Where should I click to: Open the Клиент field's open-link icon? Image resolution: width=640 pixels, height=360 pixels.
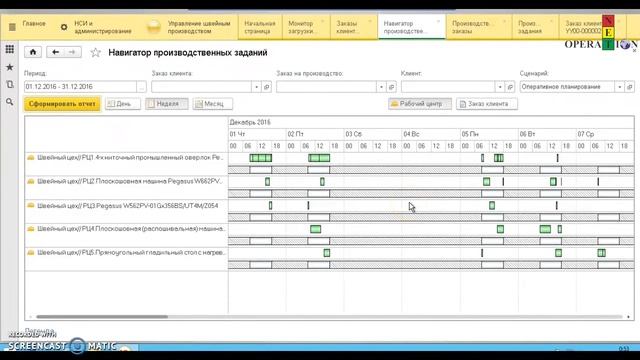pyautogui.click(x=510, y=87)
